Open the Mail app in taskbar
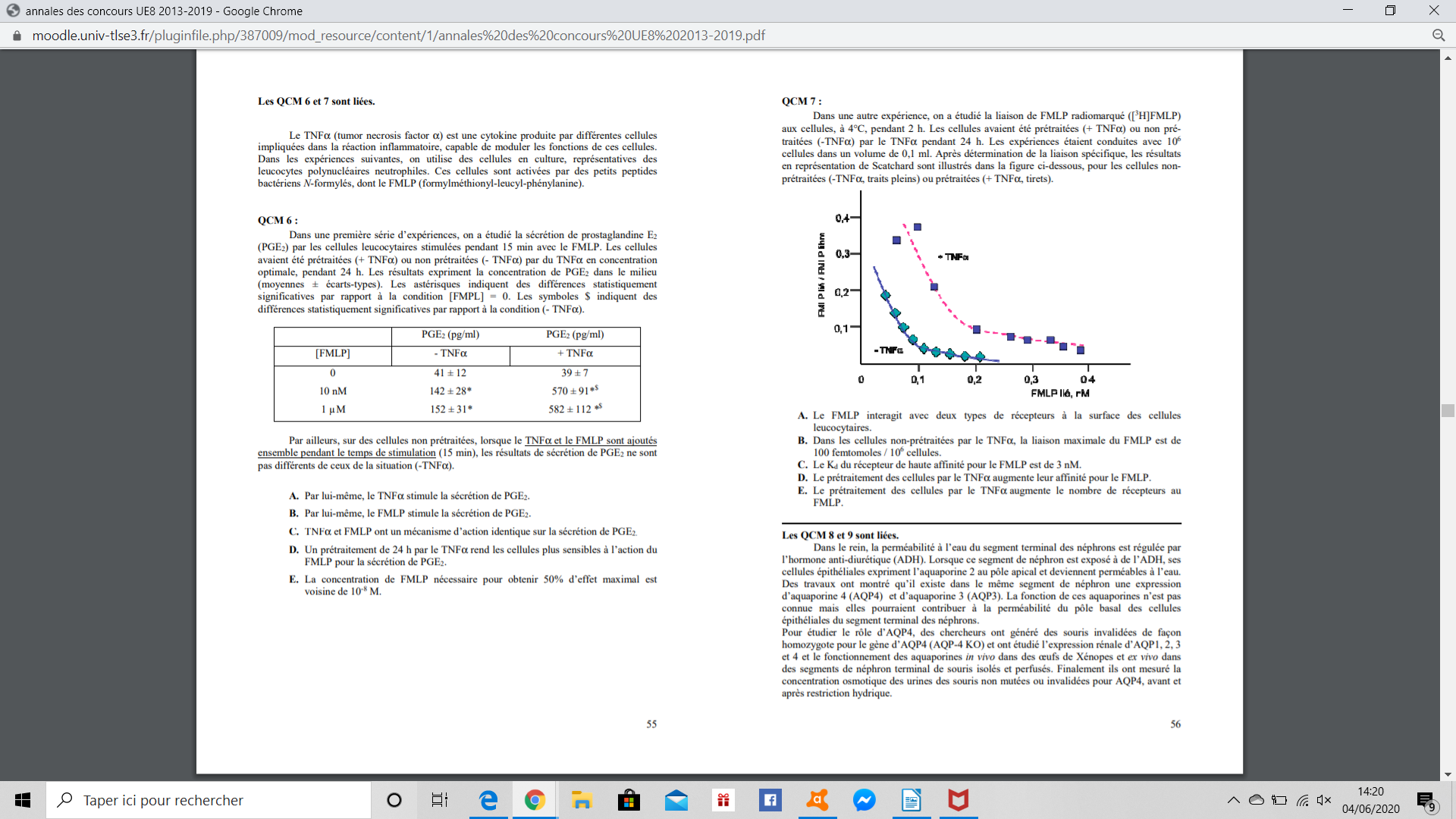Viewport: 1456px width, 819px height. click(x=676, y=800)
